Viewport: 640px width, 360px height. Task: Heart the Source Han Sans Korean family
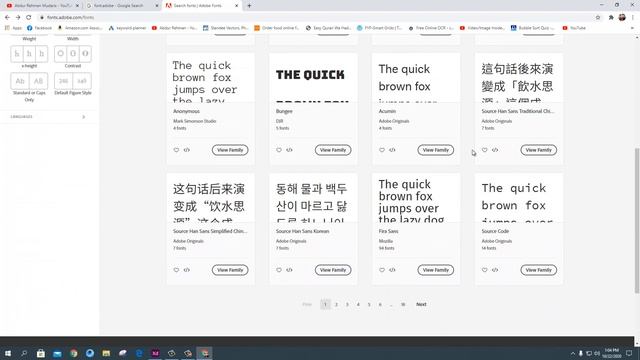click(x=279, y=270)
